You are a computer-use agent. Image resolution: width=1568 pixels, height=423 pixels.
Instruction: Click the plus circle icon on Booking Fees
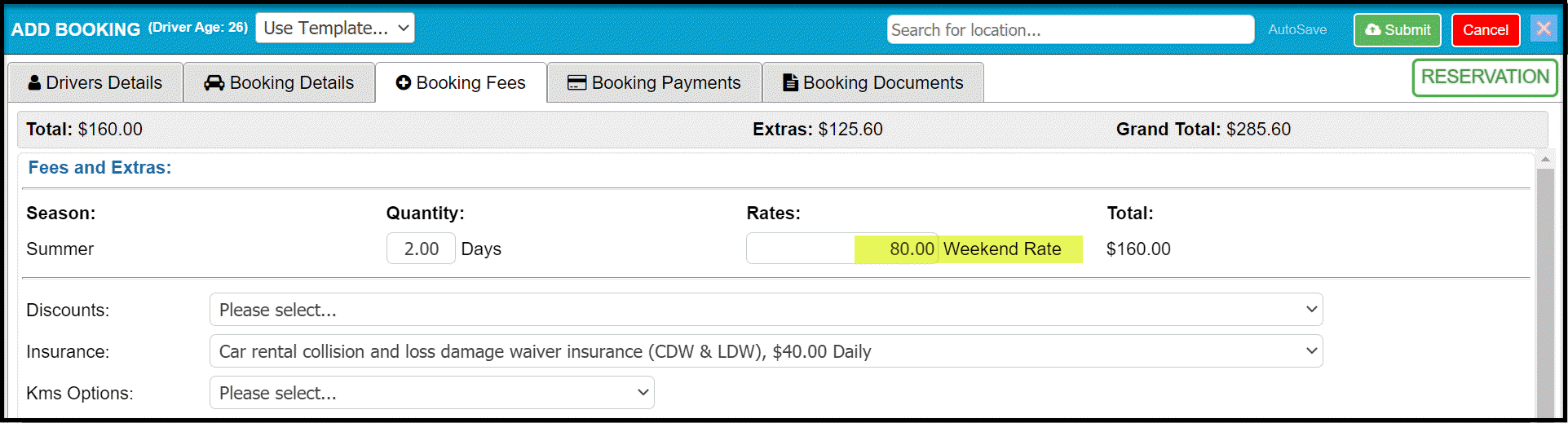403,83
